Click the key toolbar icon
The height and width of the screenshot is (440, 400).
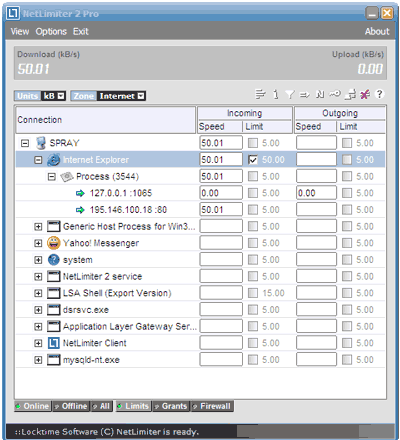335,94
